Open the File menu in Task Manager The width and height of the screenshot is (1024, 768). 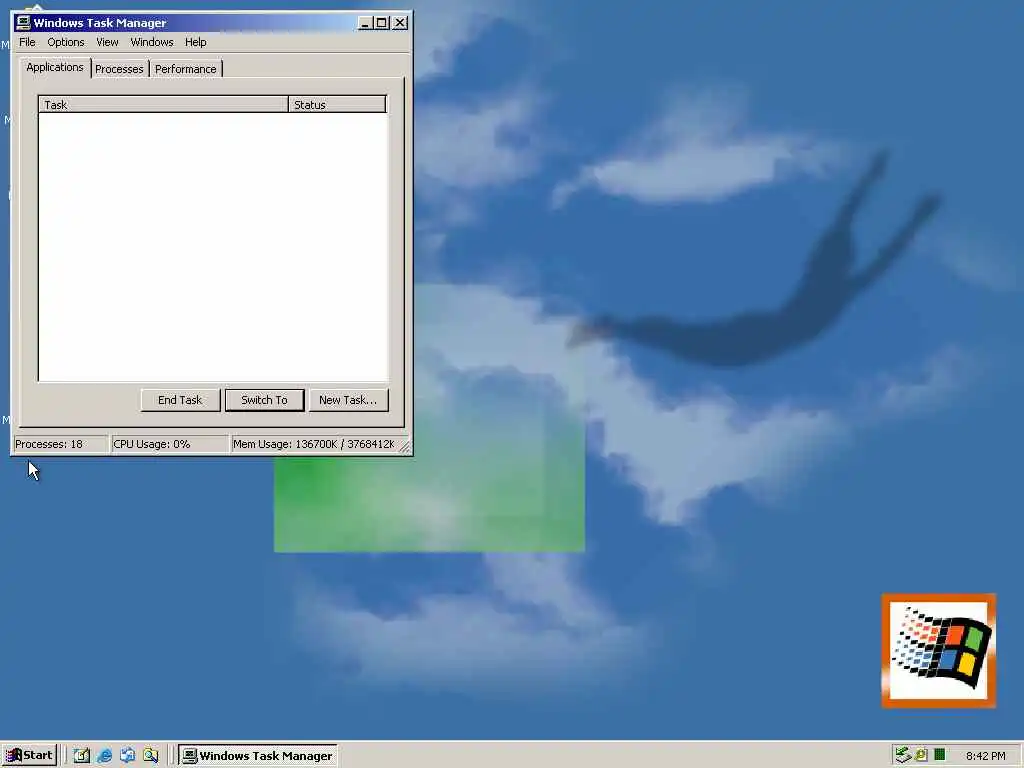tap(27, 42)
